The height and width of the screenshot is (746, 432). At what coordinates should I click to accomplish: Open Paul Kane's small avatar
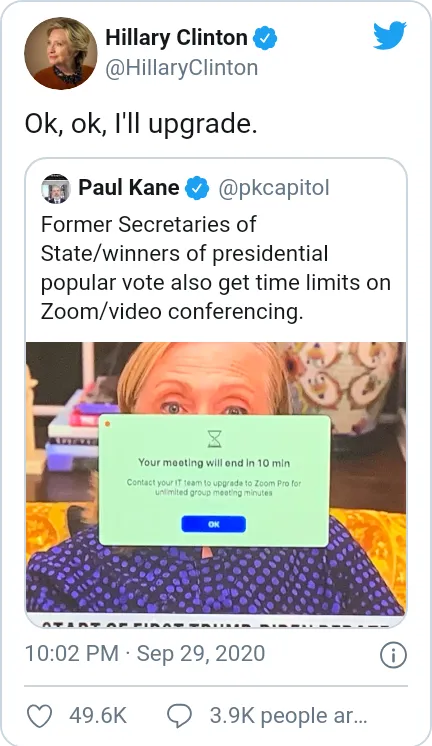[56, 189]
